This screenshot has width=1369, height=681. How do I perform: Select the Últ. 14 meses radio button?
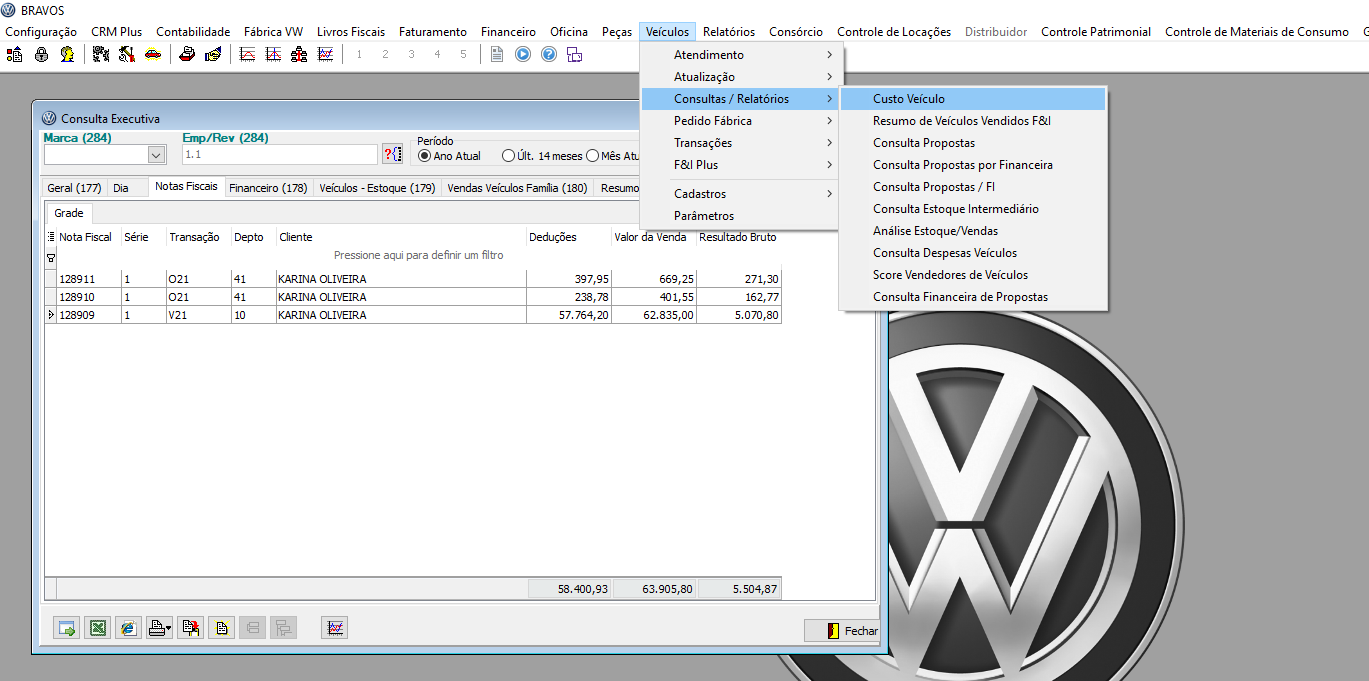point(508,156)
